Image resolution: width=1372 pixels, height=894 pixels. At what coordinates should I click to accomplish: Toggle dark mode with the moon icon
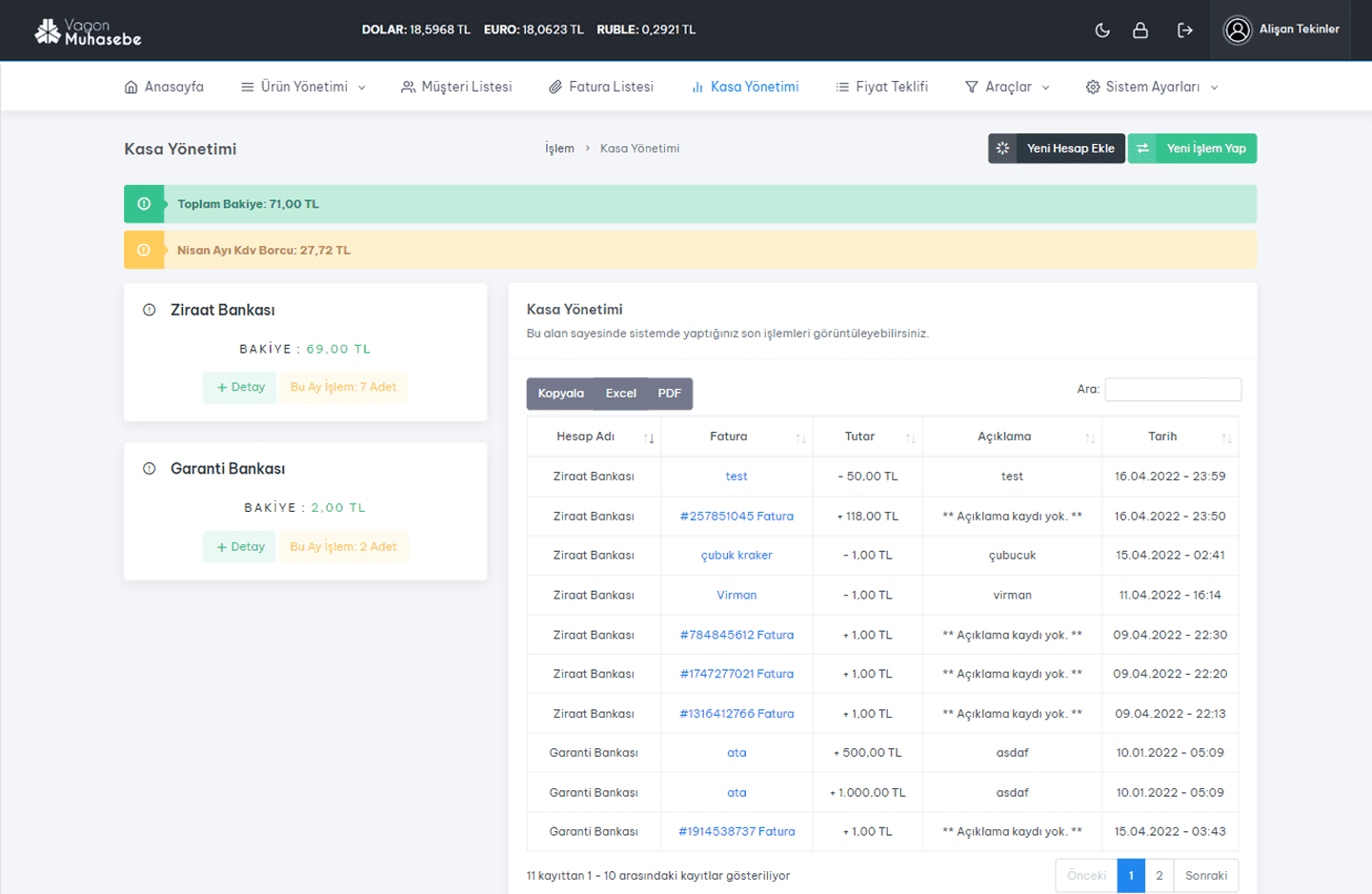pyautogui.click(x=1102, y=30)
